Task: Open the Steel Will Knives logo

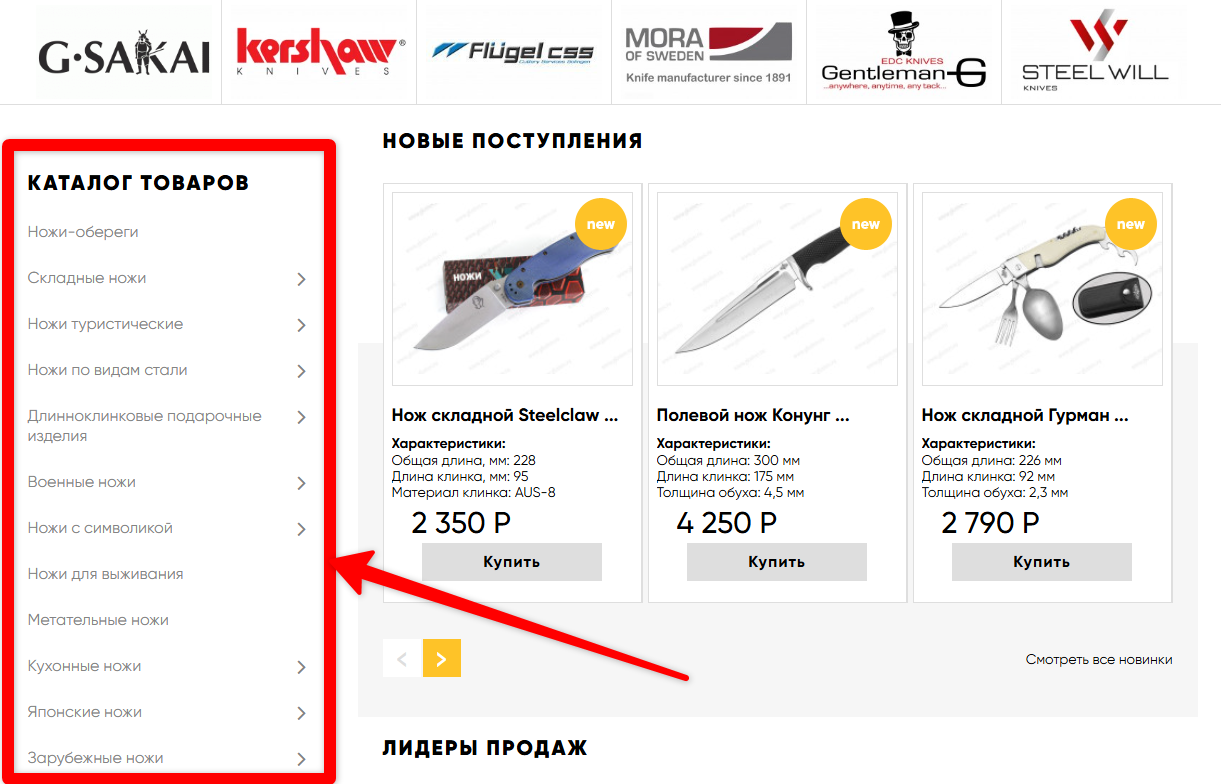Action: pyautogui.click(x=1095, y=54)
